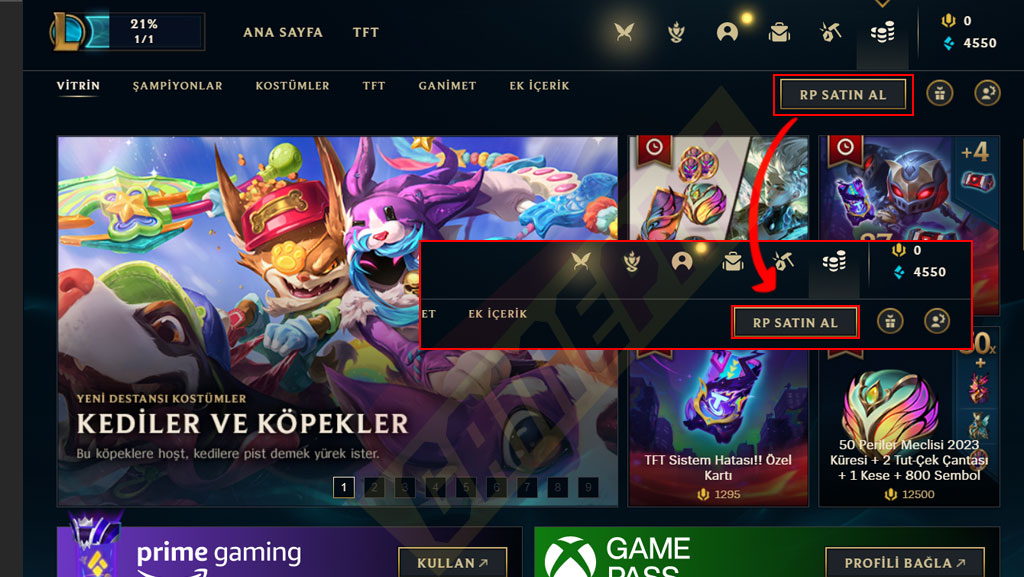Click the top RP SATIN AL button
Viewport: 1024px width, 577px height.
coord(843,95)
